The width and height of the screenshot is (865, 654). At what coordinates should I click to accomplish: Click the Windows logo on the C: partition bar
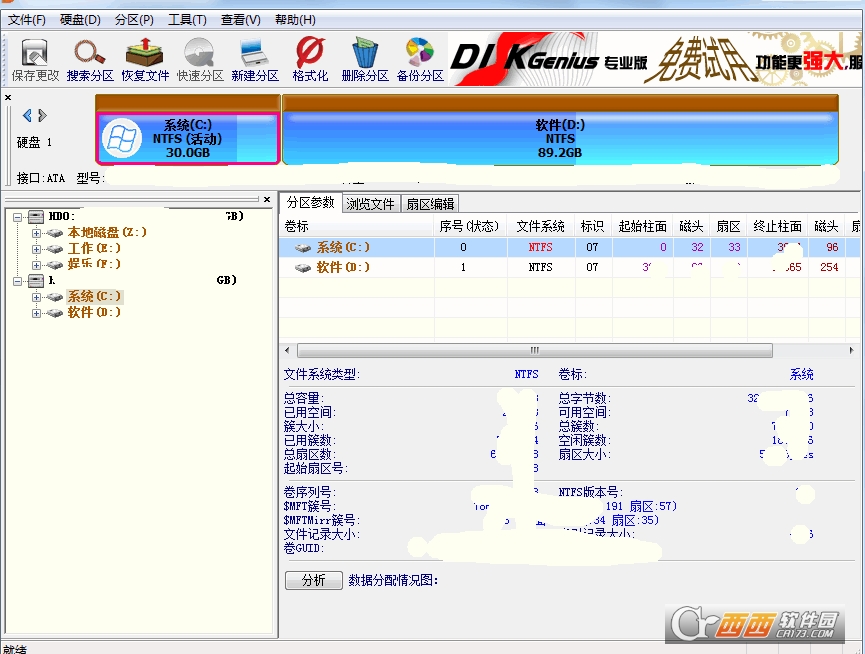click(122, 138)
